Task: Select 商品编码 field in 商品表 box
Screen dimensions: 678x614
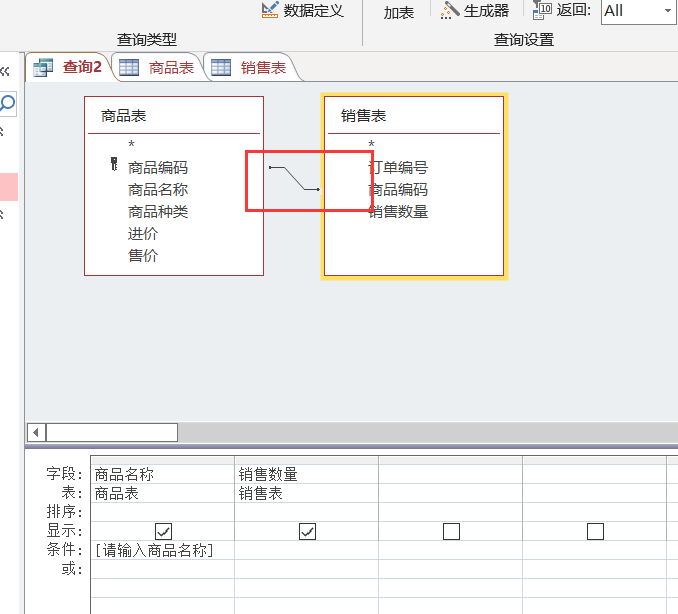Action: click(158, 167)
